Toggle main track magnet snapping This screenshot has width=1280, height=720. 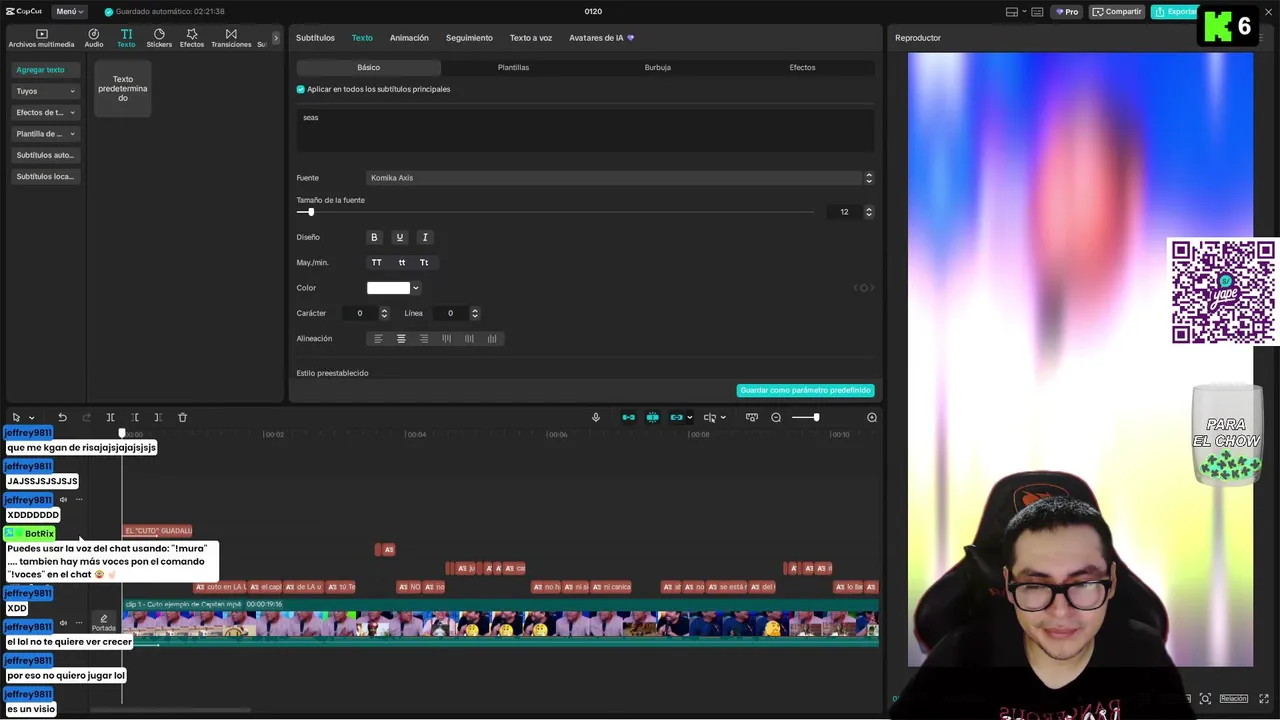pyautogui.click(x=628, y=417)
